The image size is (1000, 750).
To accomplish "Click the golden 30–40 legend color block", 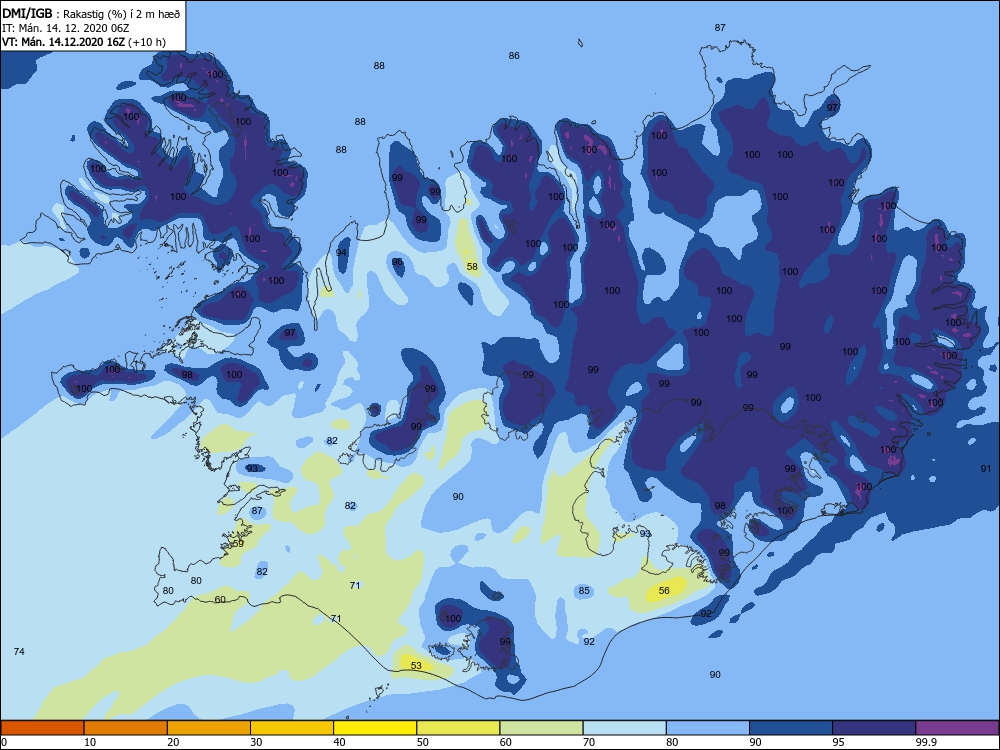I will tap(292, 728).
